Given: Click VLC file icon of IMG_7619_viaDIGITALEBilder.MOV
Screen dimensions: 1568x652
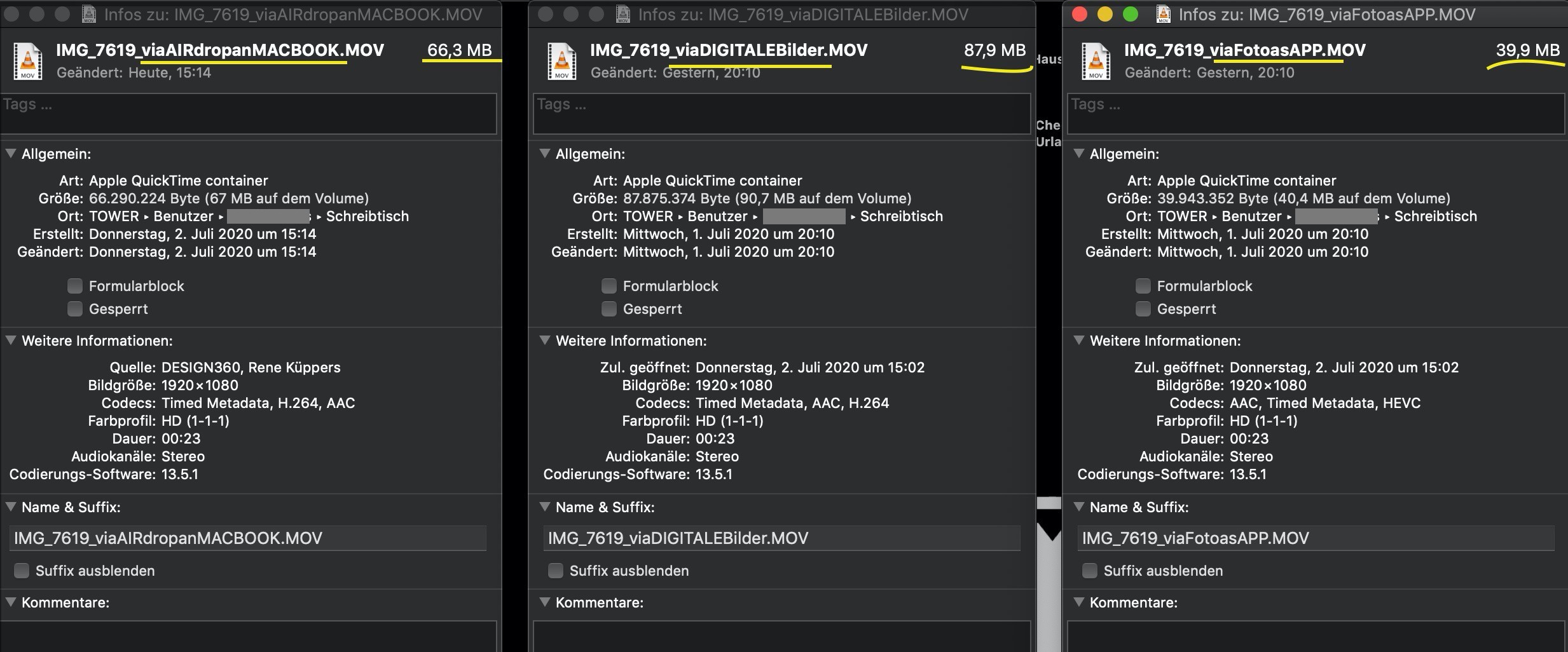Looking at the screenshot, I should point(562,61).
